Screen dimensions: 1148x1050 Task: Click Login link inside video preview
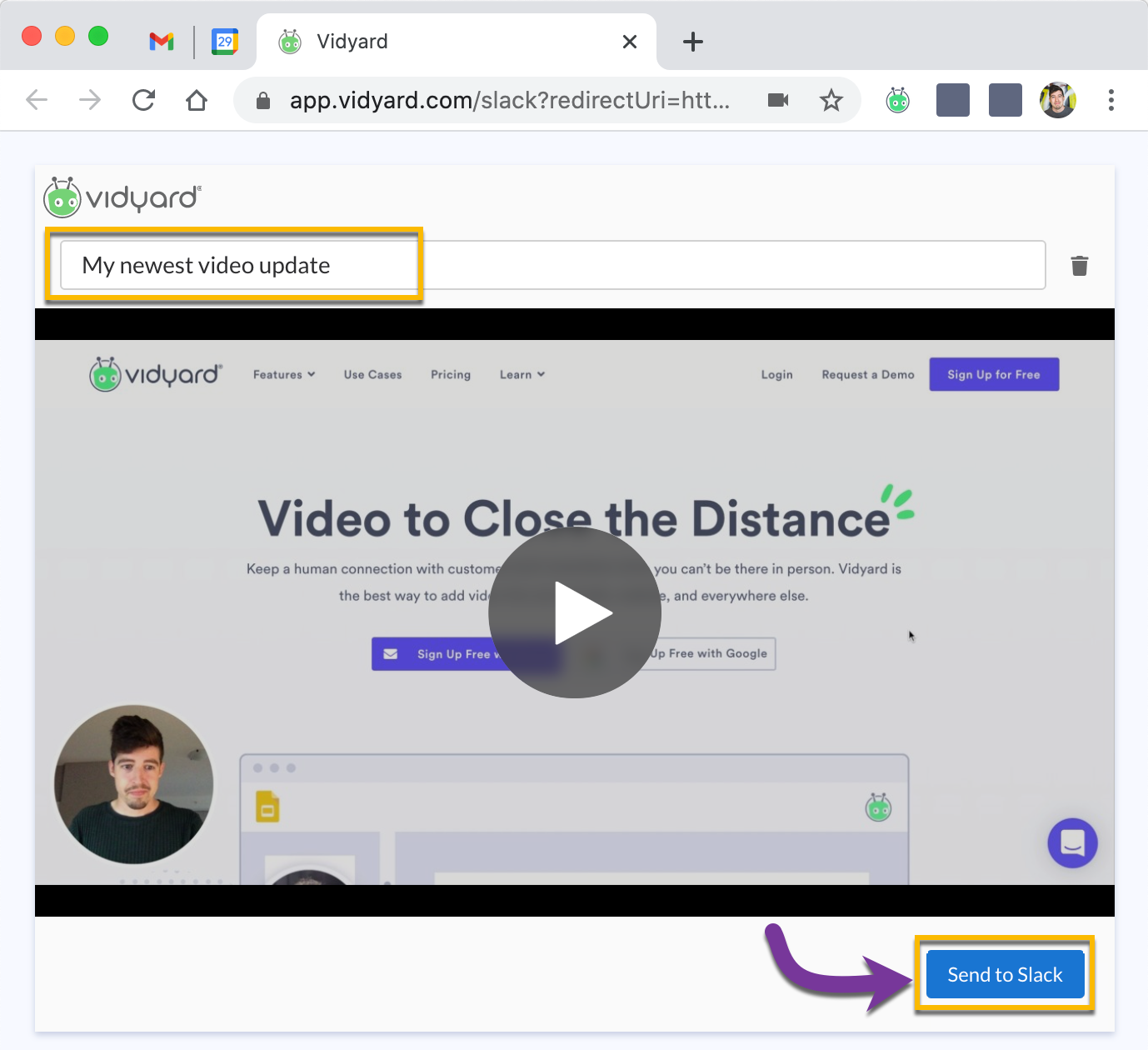[x=776, y=375]
